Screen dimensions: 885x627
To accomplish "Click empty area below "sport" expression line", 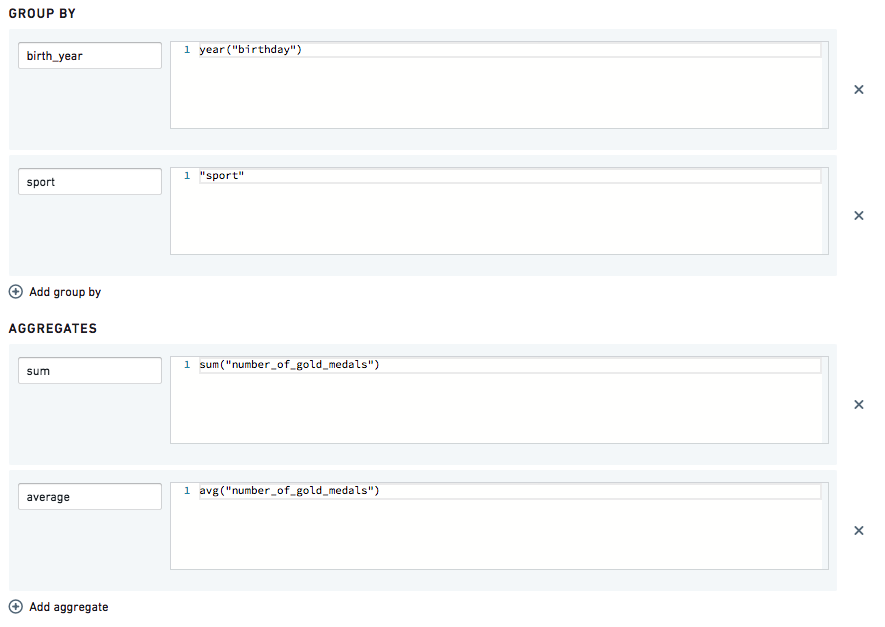I will (500, 218).
